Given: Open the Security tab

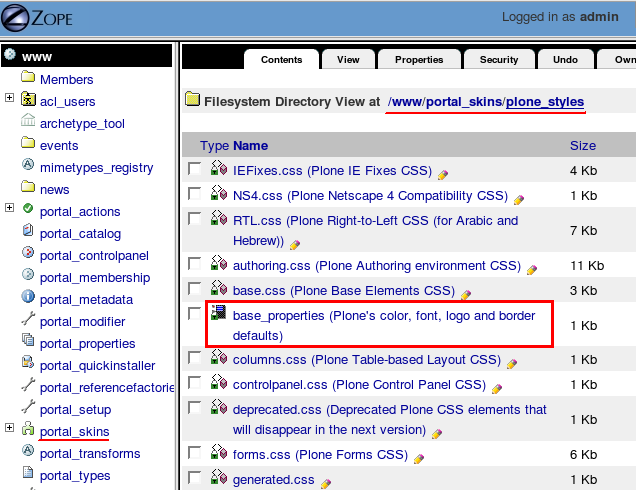Looking at the screenshot, I should point(499,60).
